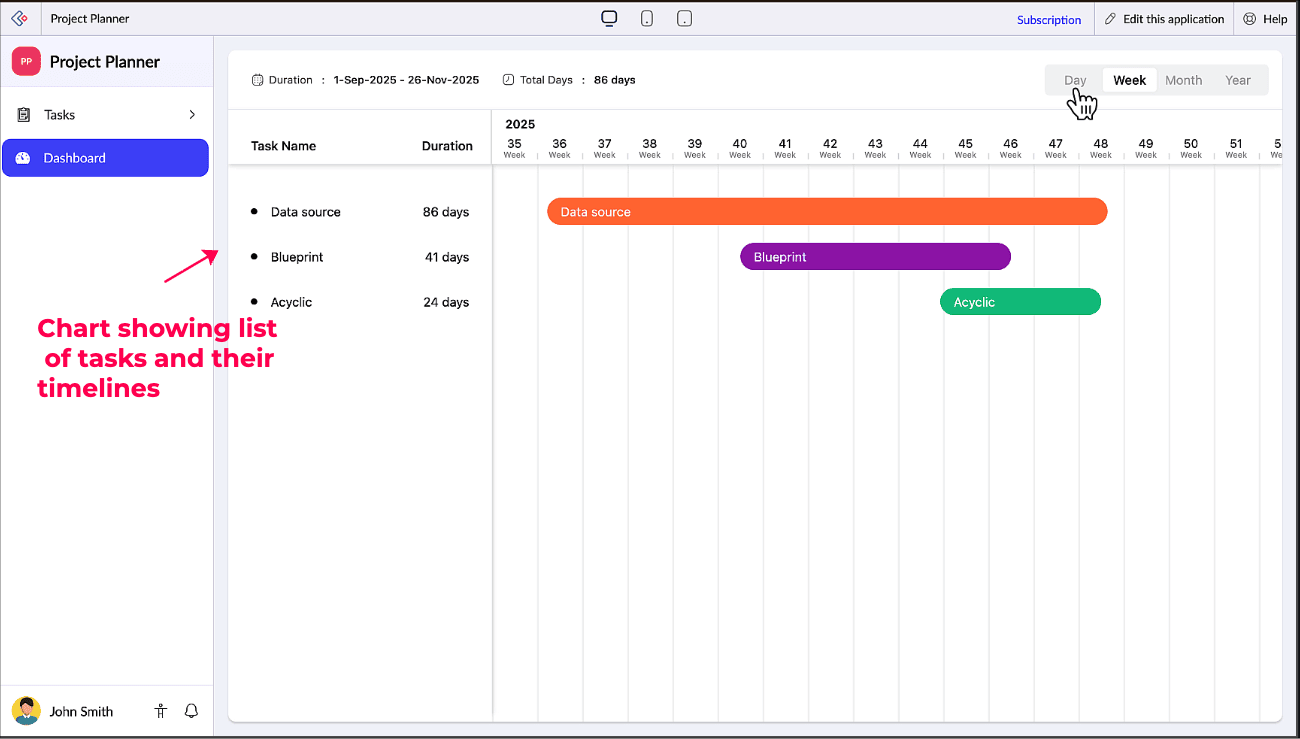Click the calendar icon beside Duration
This screenshot has height=739, width=1300.
pyautogui.click(x=257, y=80)
